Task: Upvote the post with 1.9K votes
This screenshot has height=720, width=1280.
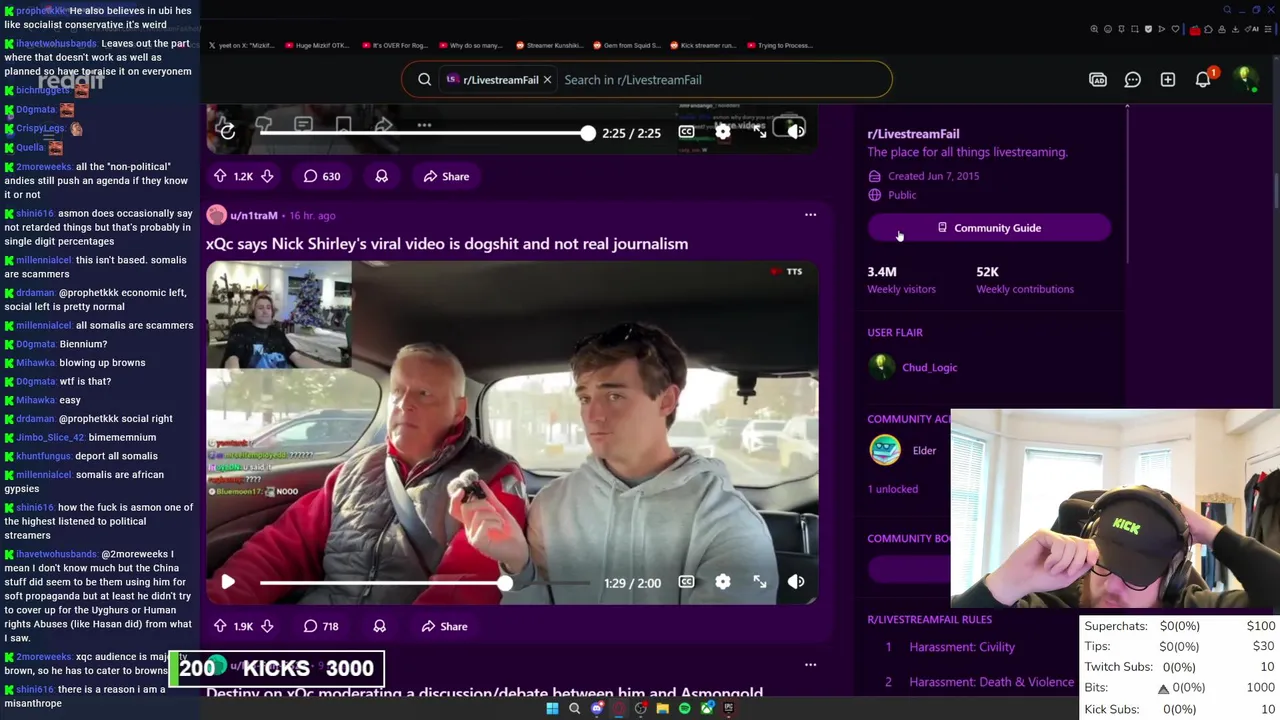Action: (x=220, y=626)
